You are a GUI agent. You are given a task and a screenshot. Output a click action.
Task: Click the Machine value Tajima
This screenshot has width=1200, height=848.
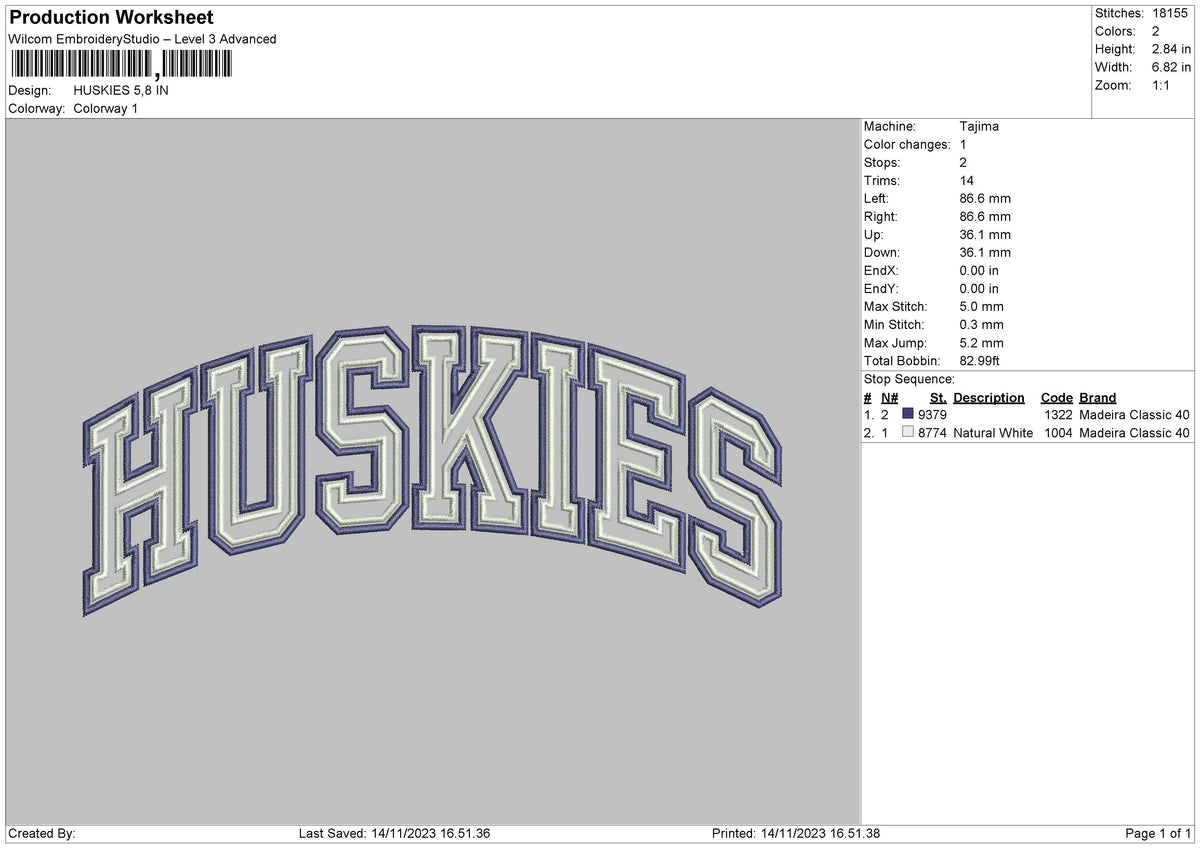[x=979, y=126]
